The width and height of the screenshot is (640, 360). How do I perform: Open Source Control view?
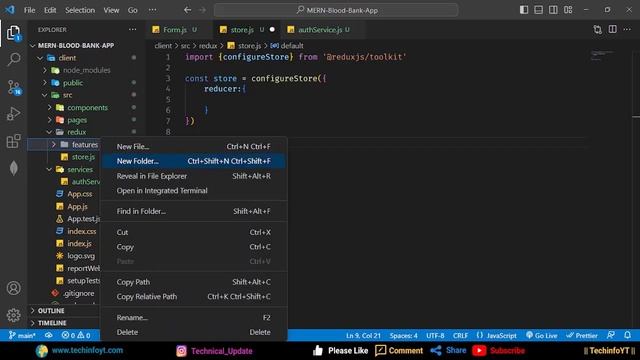pyautogui.click(x=13, y=87)
